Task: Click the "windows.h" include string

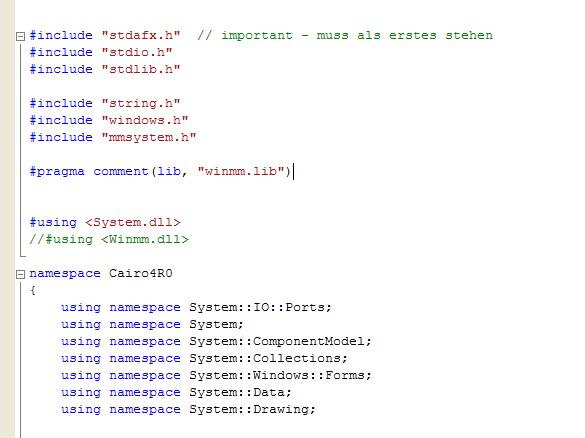Action: click(x=145, y=121)
